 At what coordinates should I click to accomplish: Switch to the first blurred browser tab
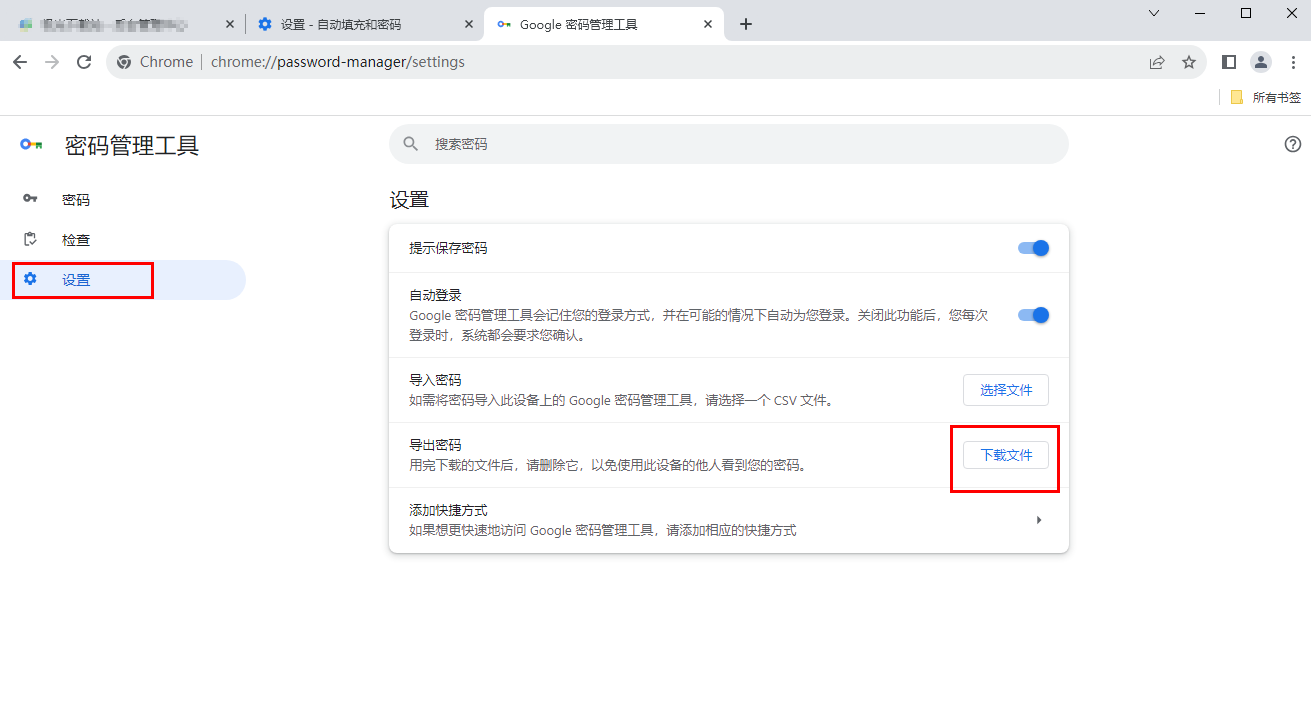(x=126, y=24)
